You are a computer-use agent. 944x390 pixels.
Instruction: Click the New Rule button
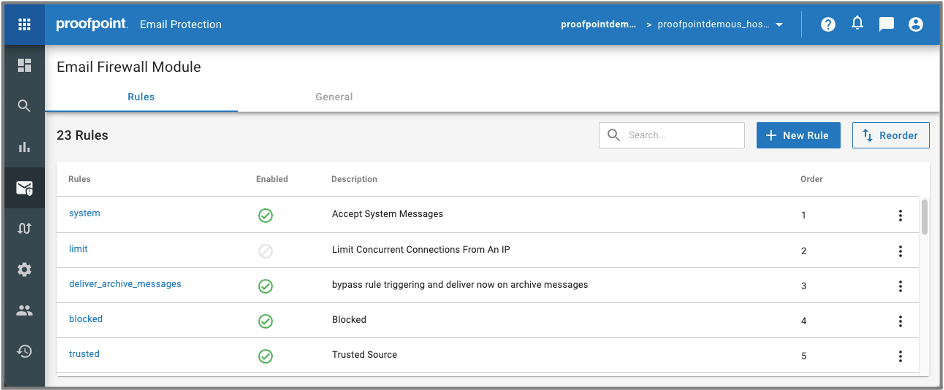798,135
